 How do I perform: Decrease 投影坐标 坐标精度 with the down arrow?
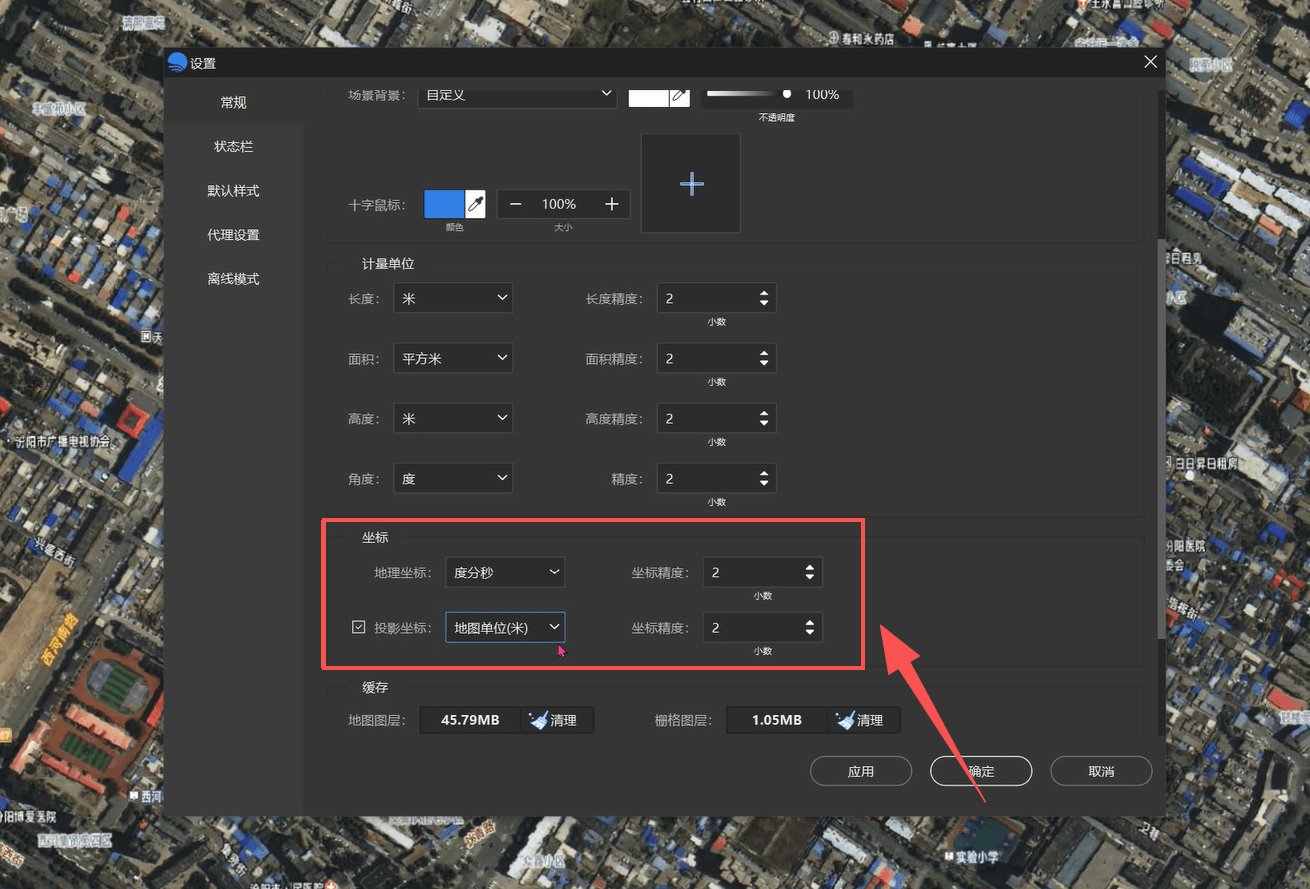(x=810, y=632)
